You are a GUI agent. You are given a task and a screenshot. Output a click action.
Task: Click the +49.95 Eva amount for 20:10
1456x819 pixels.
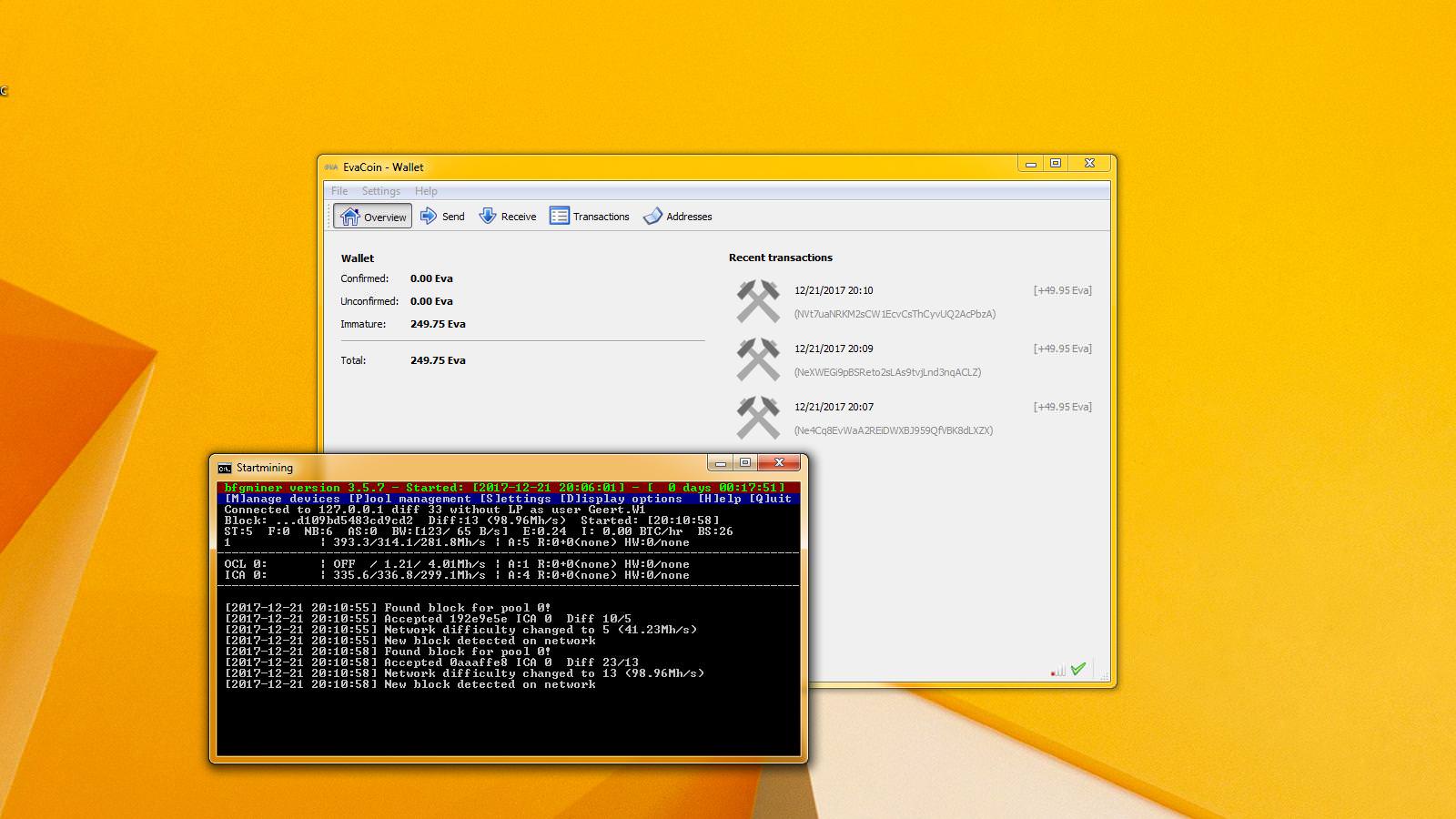tap(1062, 291)
